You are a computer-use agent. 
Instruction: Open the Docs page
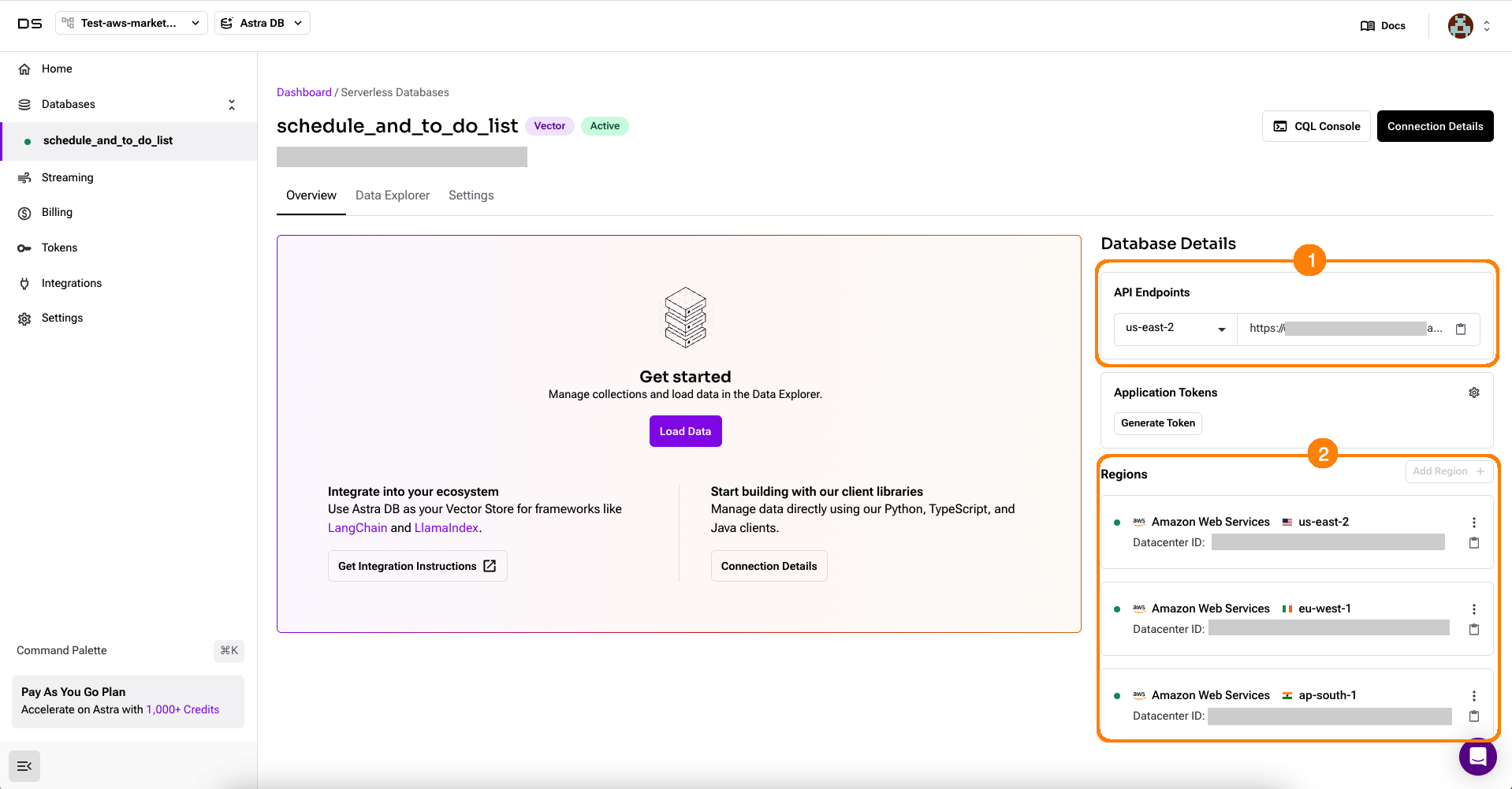point(1384,25)
